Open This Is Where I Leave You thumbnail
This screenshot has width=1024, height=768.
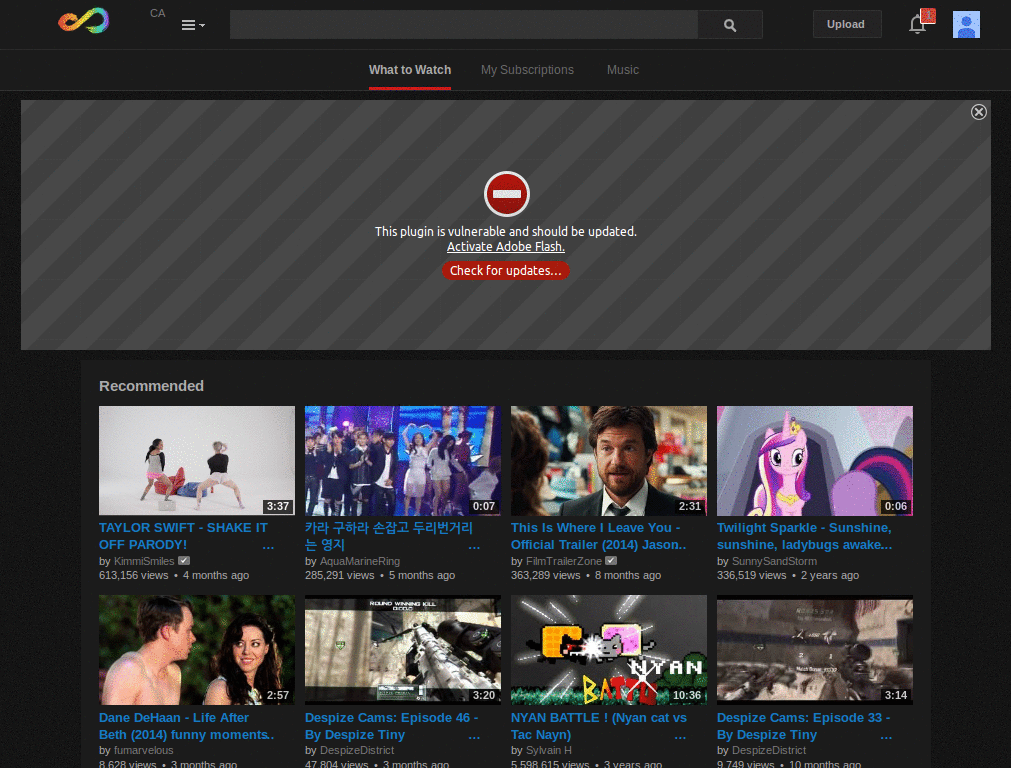point(609,461)
